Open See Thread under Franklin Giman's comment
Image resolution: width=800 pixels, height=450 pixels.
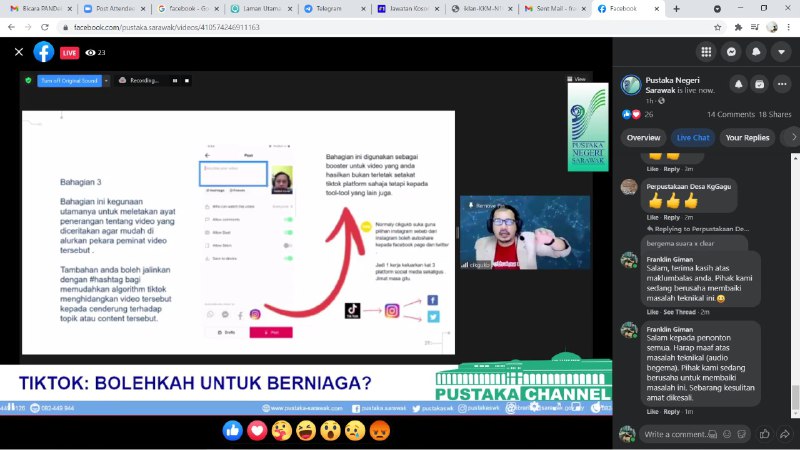679,312
